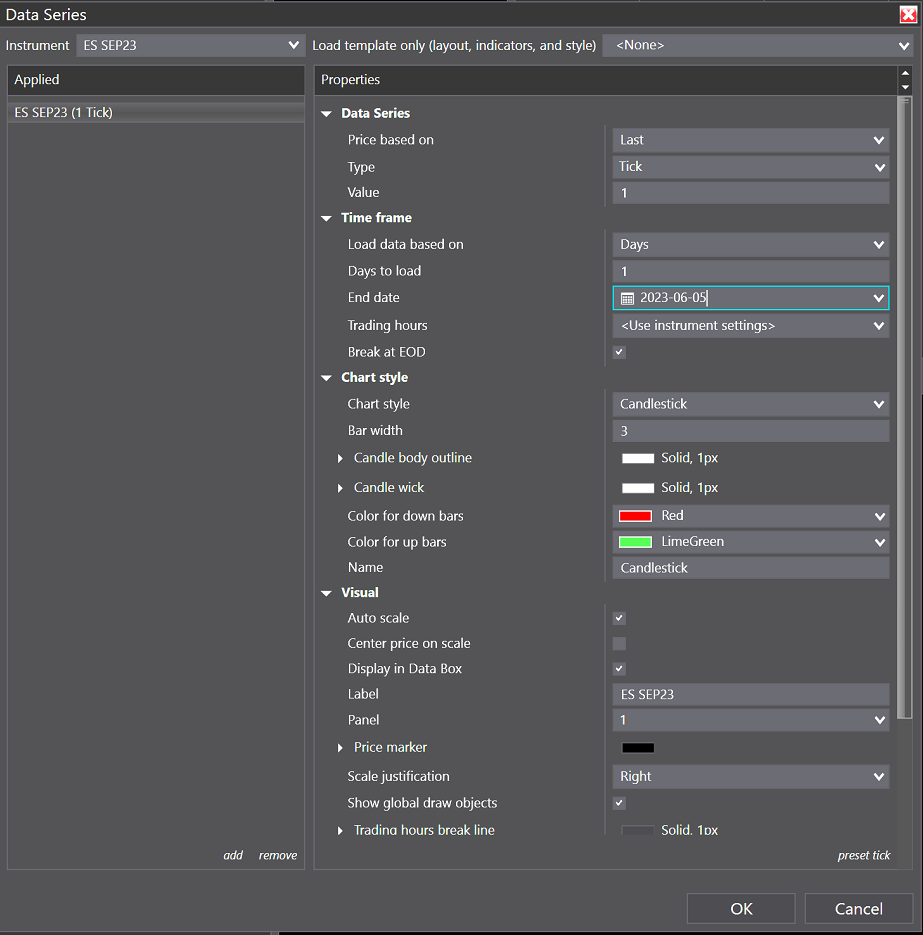Open Color for down bars Red dropdown
Viewport: 923px width, 935px height.
click(751, 516)
